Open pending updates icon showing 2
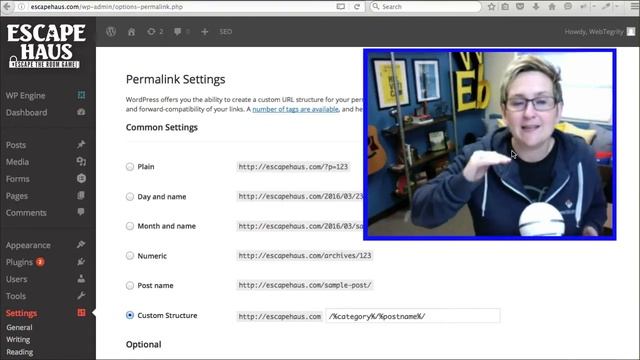The height and width of the screenshot is (360, 640). point(155,31)
